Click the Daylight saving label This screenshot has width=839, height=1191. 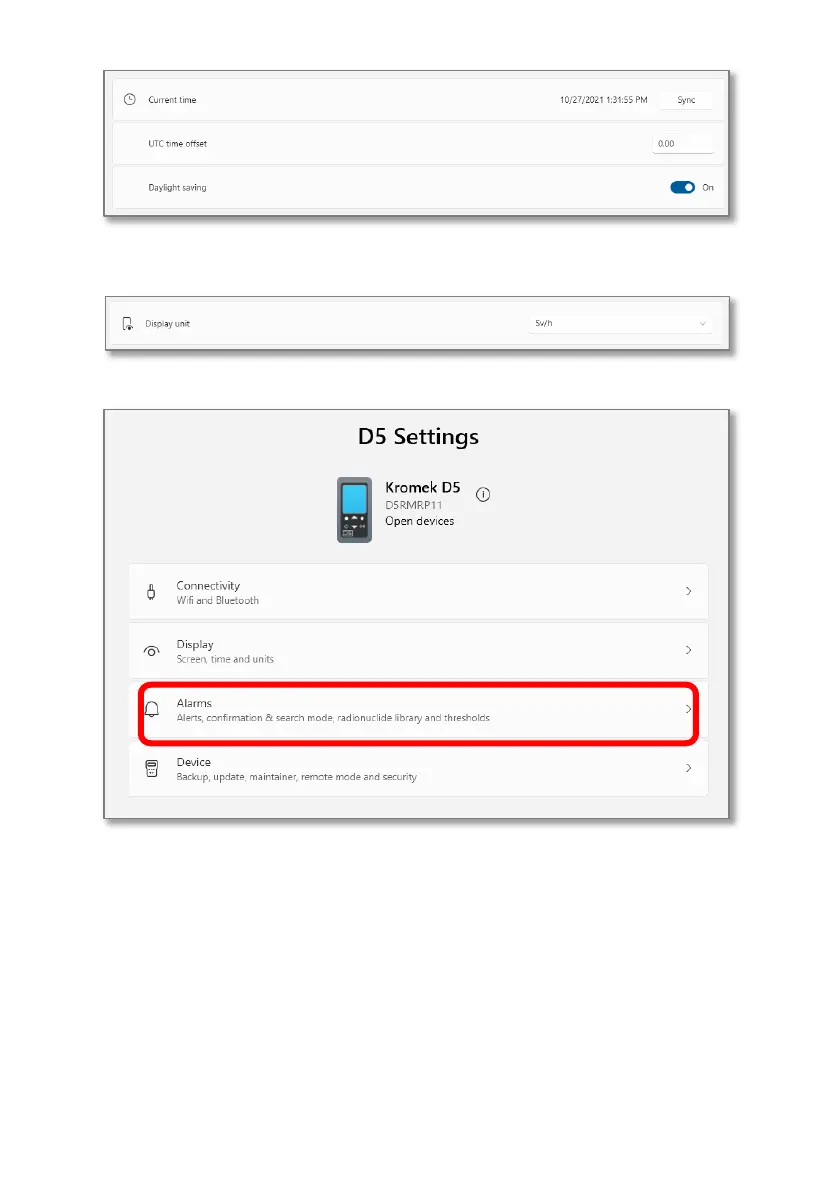pyautogui.click(x=177, y=188)
